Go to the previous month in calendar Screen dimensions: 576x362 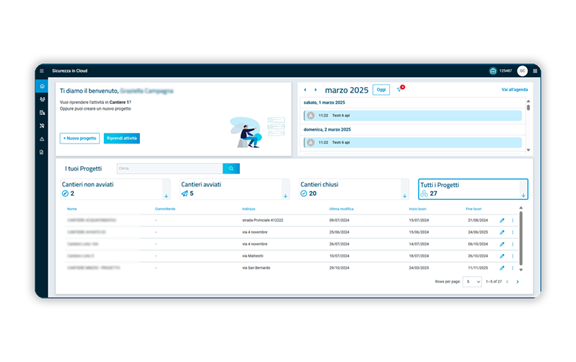pyautogui.click(x=305, y=90)
